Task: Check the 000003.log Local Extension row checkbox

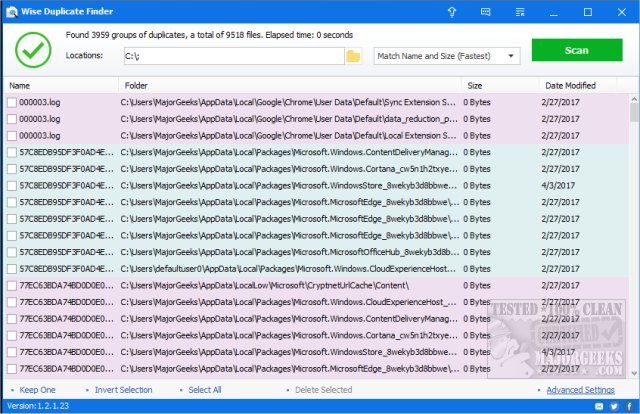Action: click(x=12, y=136)
